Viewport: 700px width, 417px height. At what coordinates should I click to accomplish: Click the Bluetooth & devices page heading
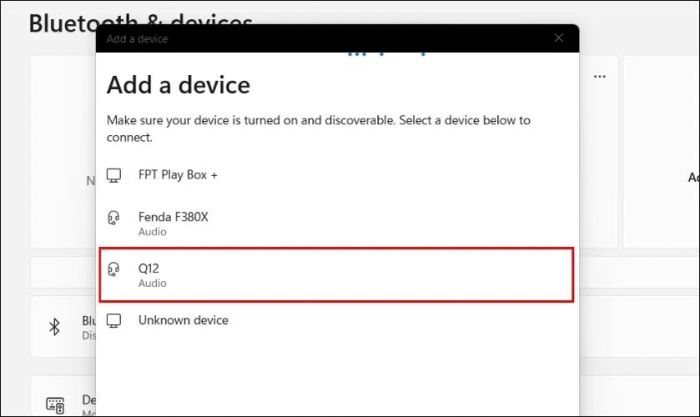tap(140, 22)
